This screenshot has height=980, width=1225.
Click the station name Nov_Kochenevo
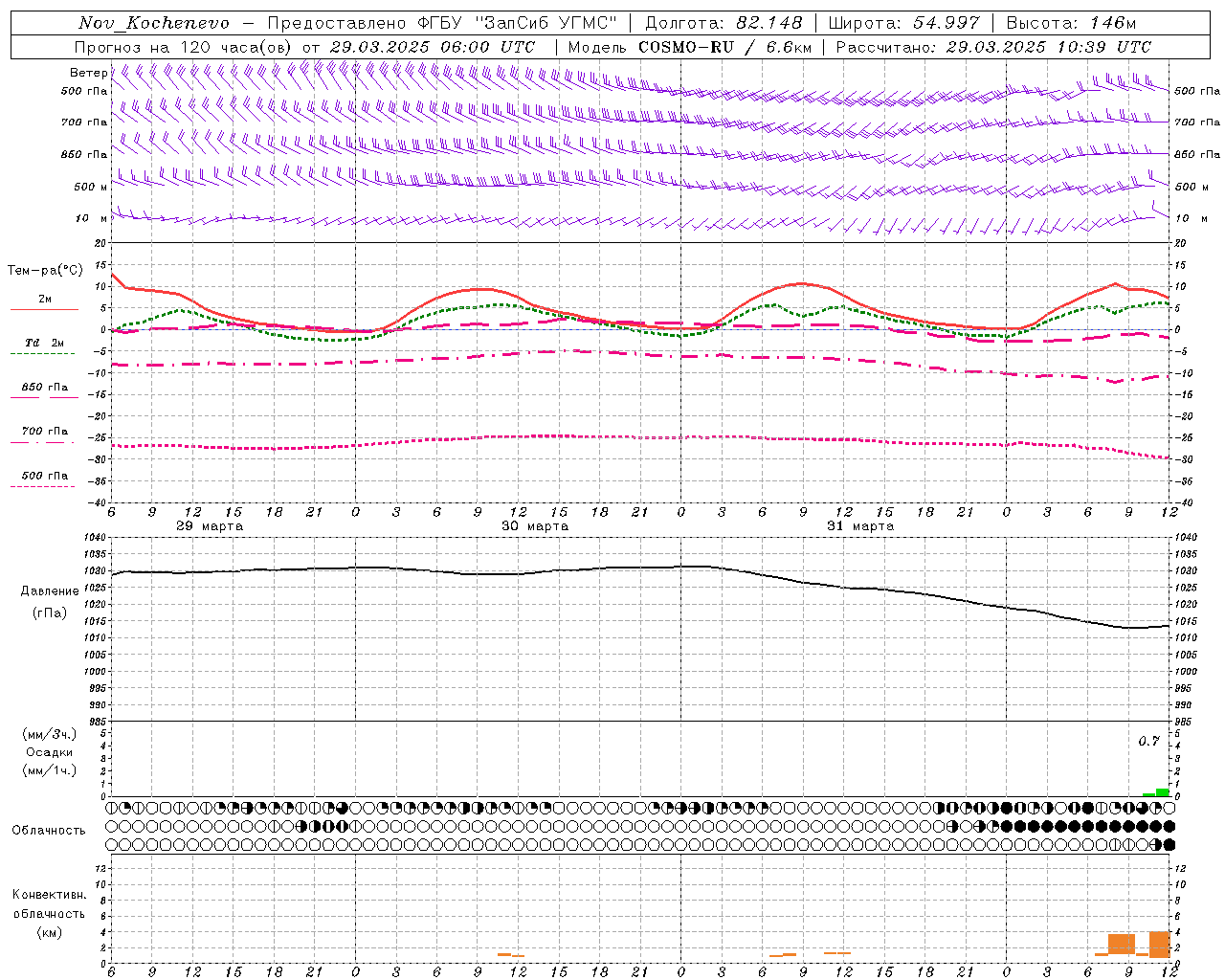(x=154, y=23)
